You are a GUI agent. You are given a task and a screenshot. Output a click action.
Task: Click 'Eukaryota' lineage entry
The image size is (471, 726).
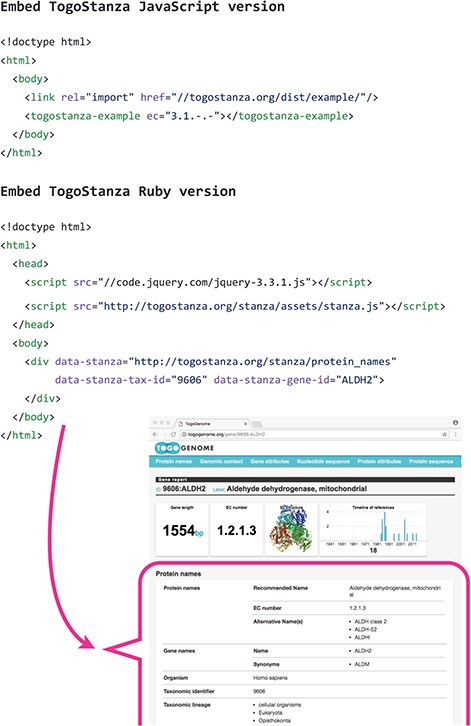pos(270,713)
